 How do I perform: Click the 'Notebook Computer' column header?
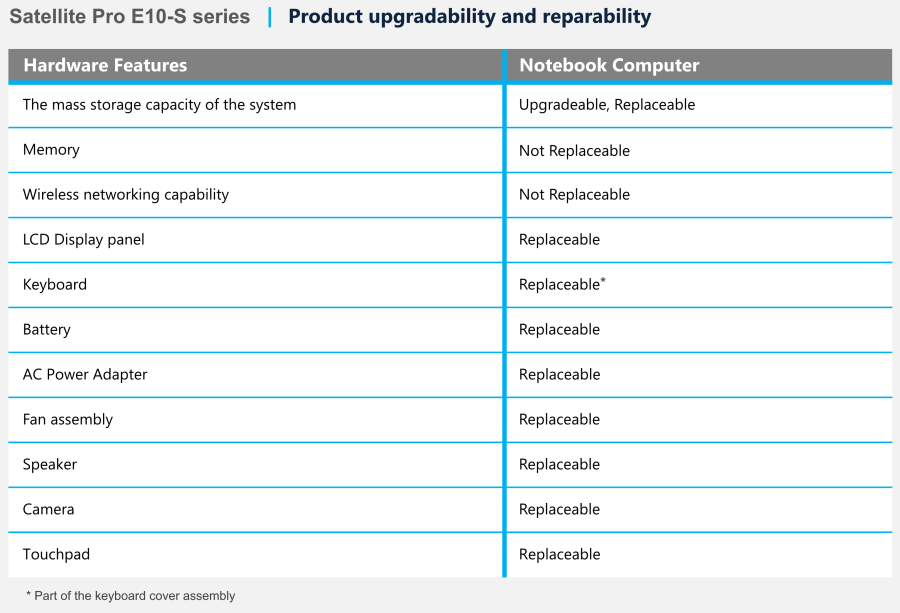[x=609, y=66]
